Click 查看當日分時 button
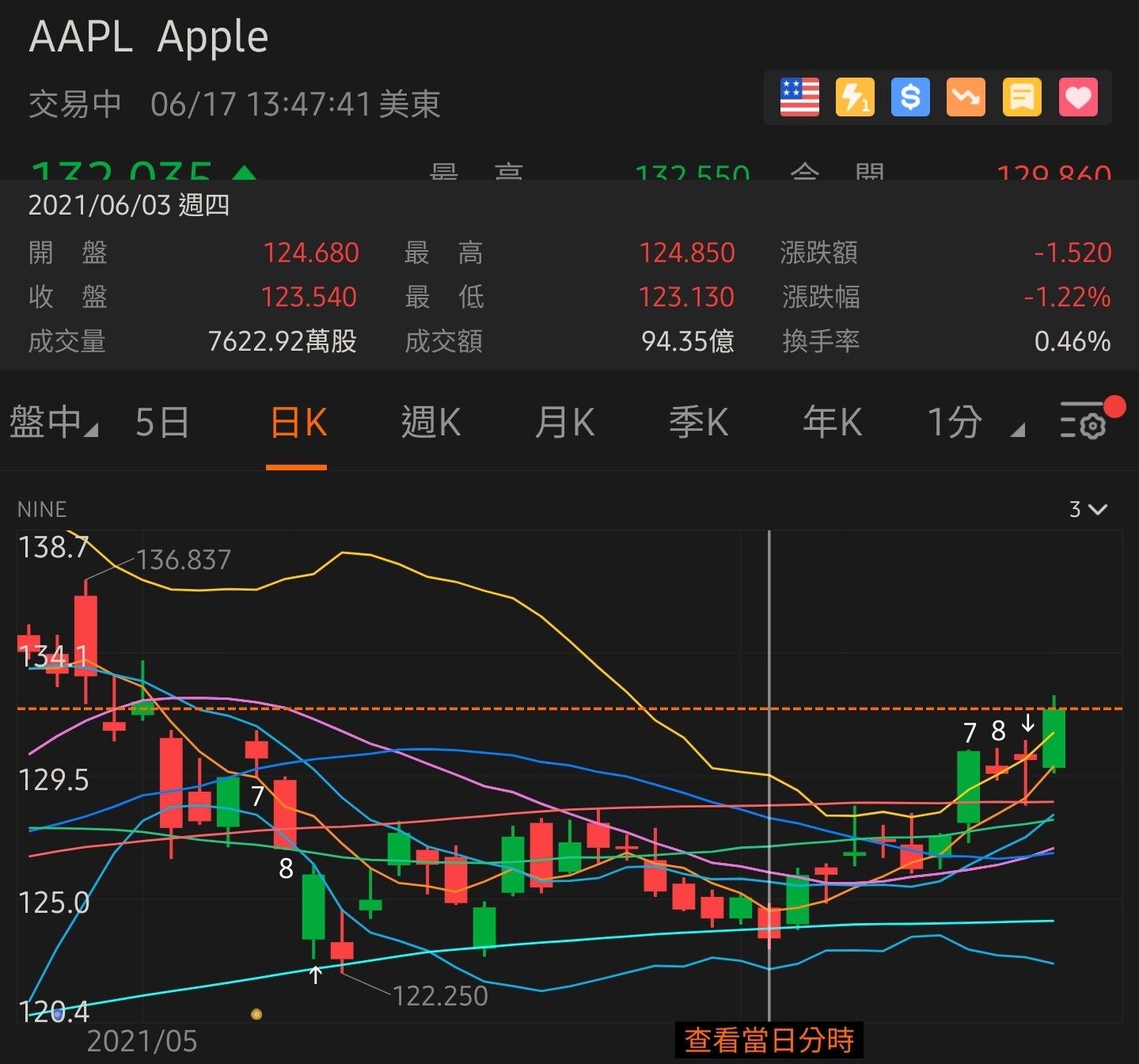 [769, 1039]
